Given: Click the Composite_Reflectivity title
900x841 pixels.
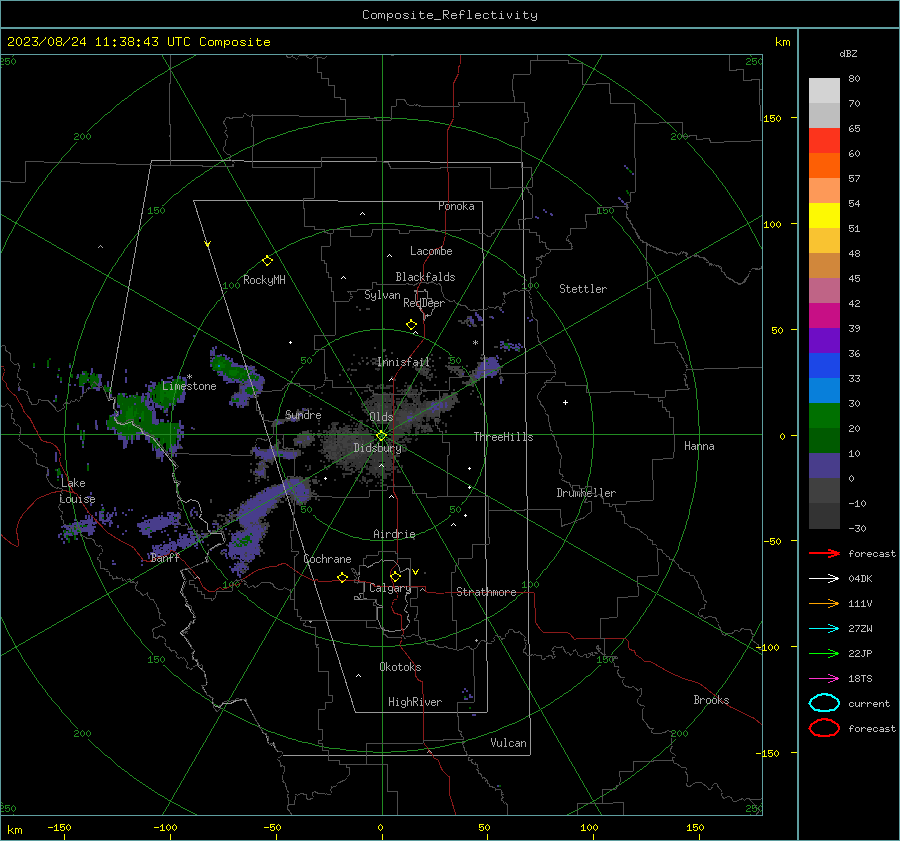Looking at the screenshot, I should [449, 15].
